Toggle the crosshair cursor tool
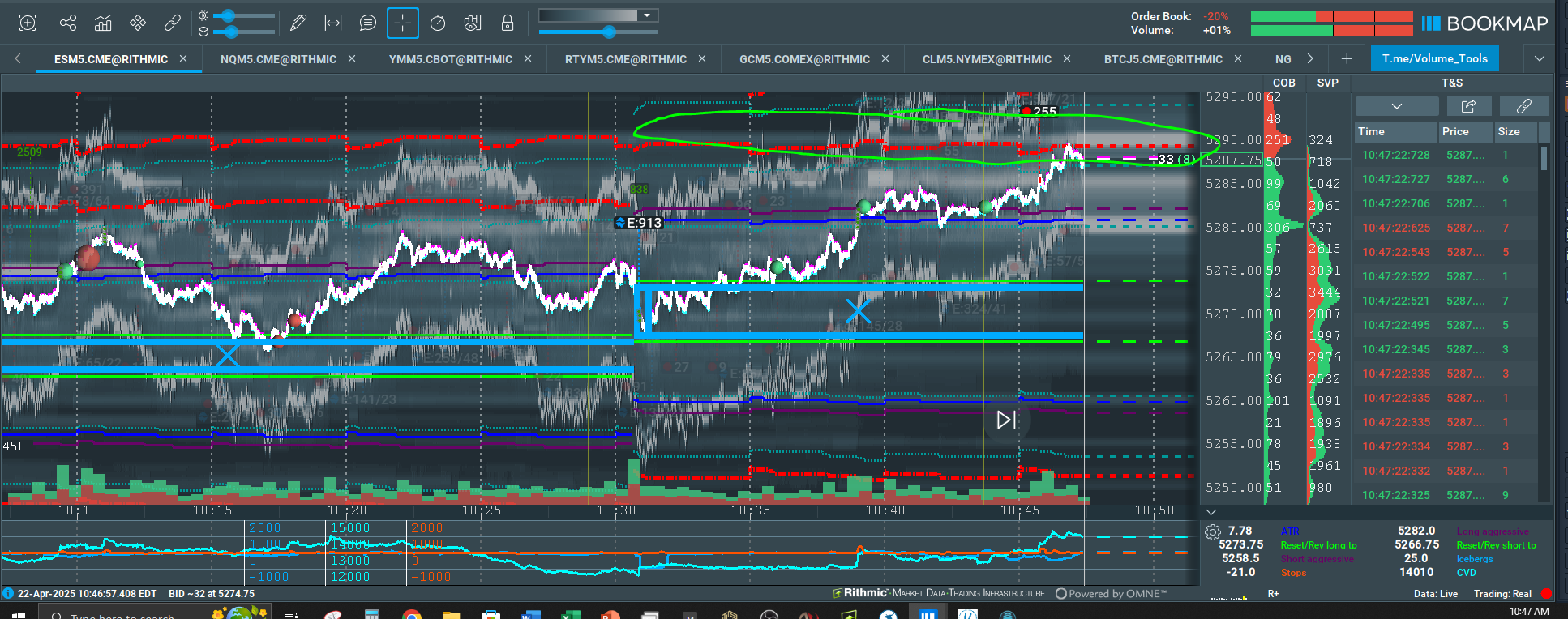Image resolution: width=1568 pixels, height=619 pixels. click(x=403, y=23)
